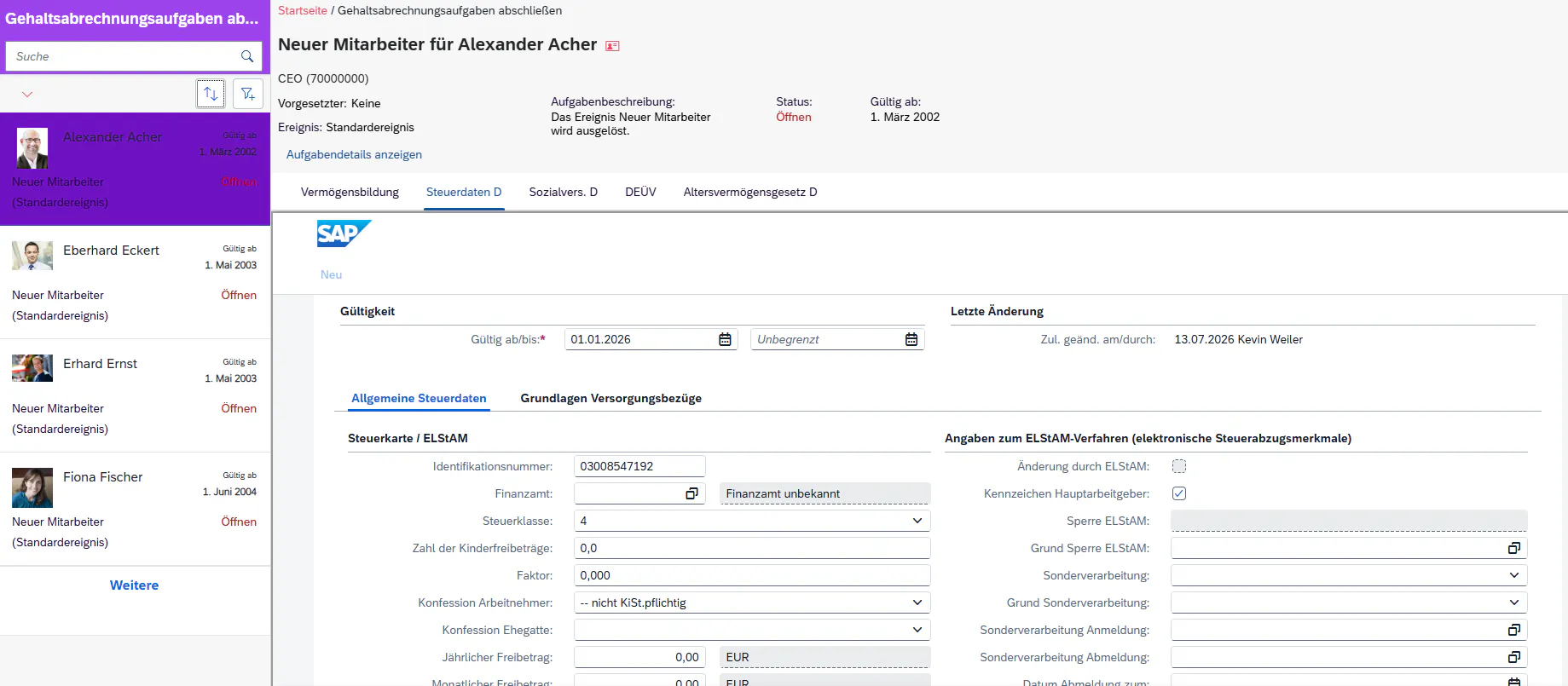The height and width of the screenshot is (686, 1568).
Task: Switch to Sozialvers. D tab
Action: [x=563, y=193]
